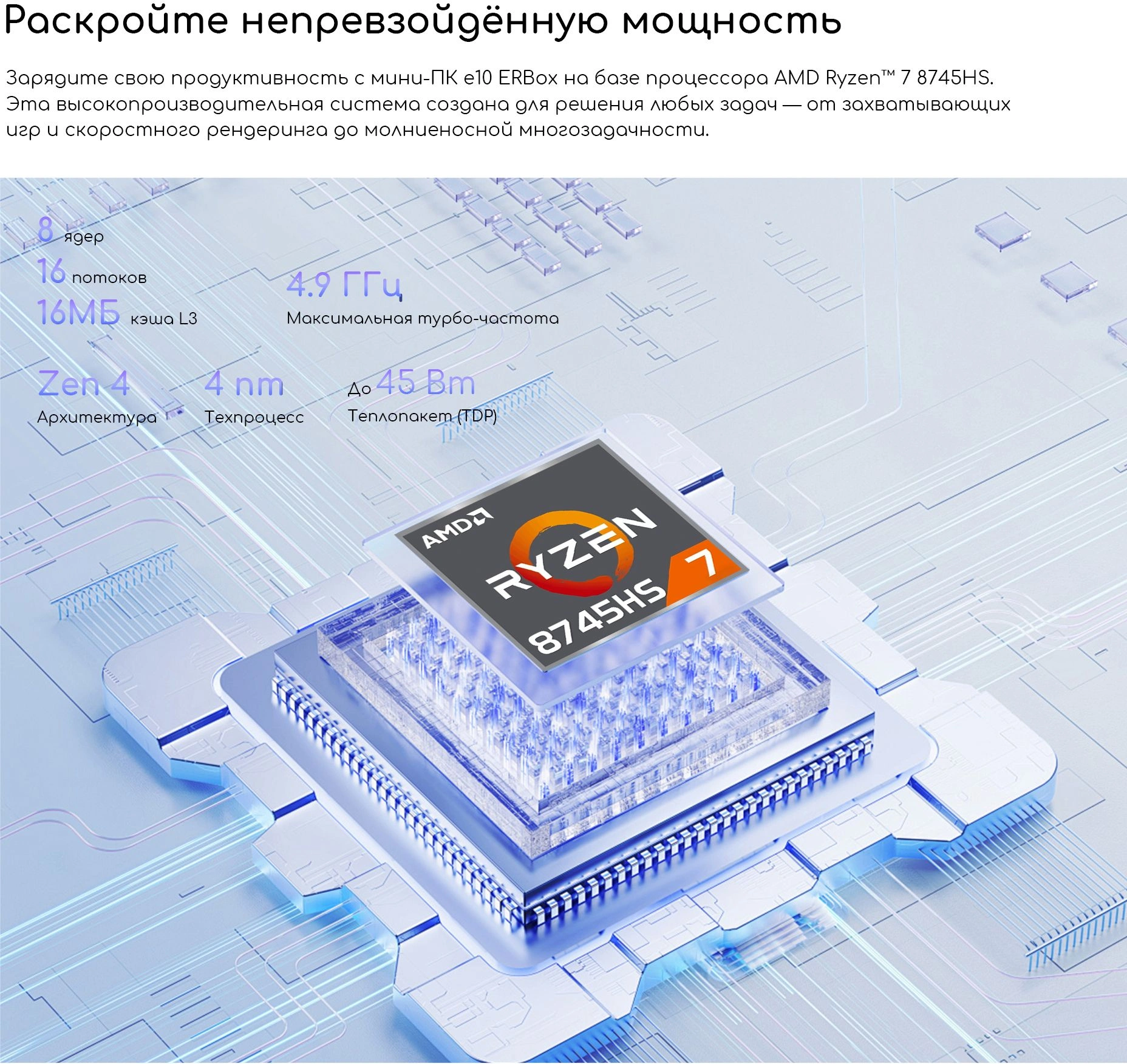Click the "16МБ кэша L3" cache spec

tap(117, 314)
